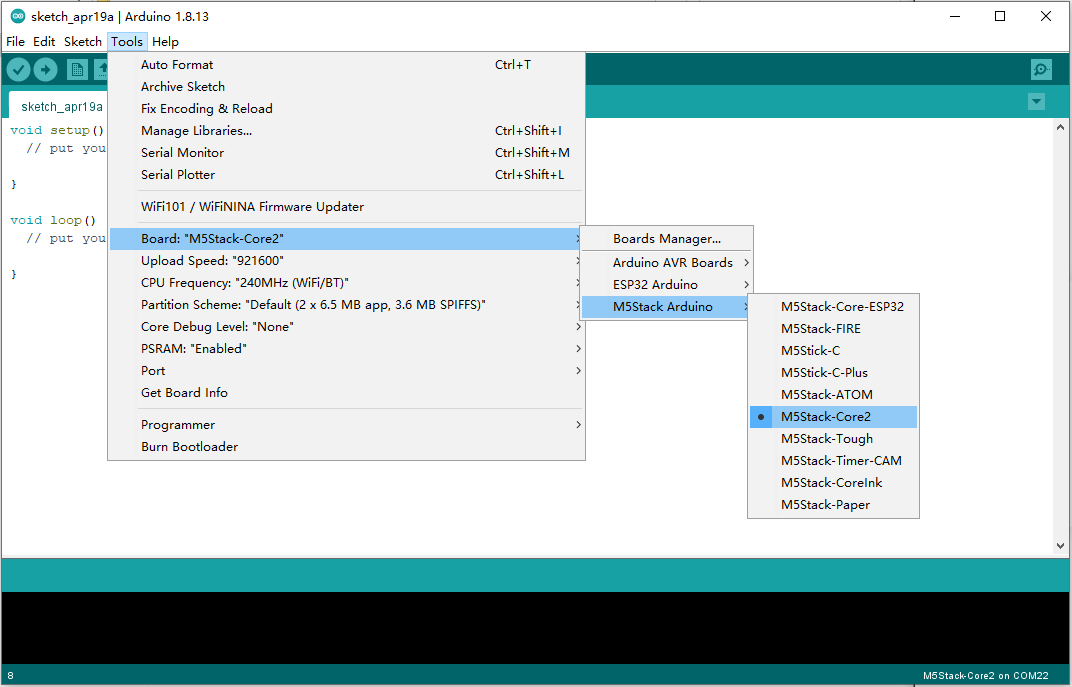Image resolution: width=1072 pixels, height=687 pixels.
Task: Open Serial Plotter
Action: pos(347,174)
